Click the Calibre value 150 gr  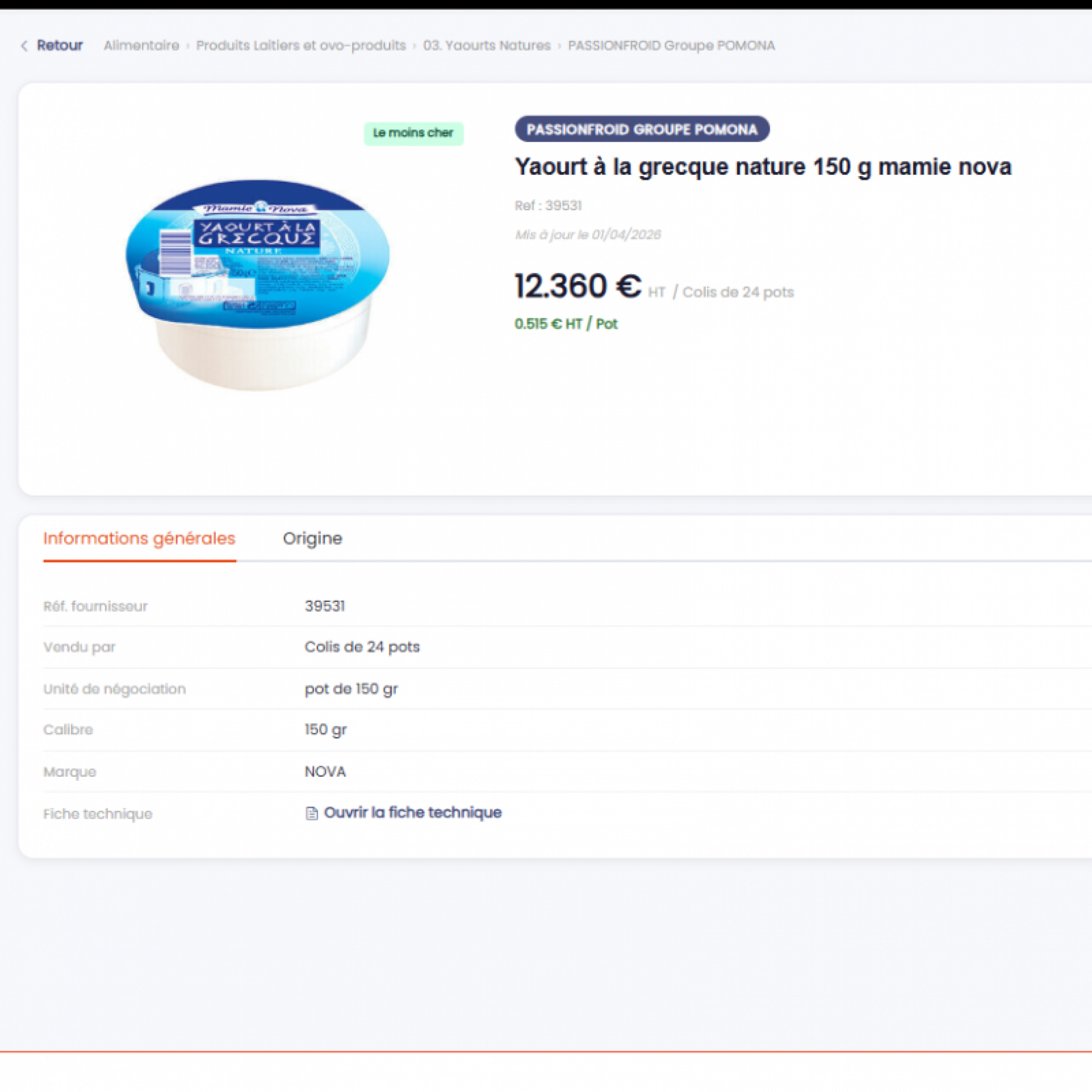click(x=326, y=730)
